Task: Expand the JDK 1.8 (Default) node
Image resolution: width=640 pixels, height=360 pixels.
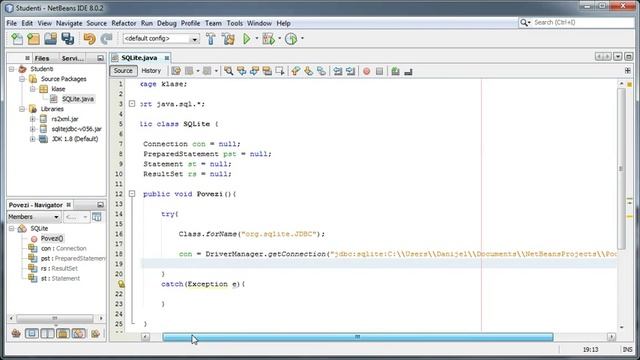Action: coord(33,139)
